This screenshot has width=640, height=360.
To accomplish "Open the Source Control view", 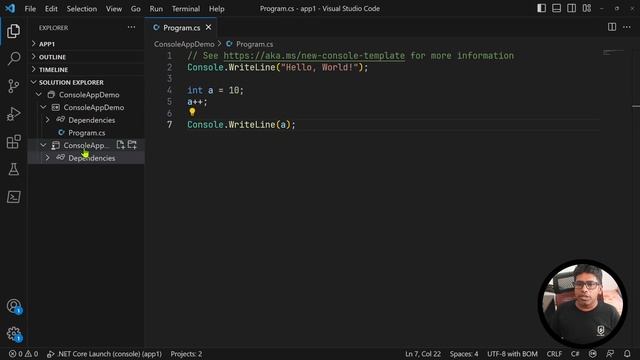I will 13,86.
